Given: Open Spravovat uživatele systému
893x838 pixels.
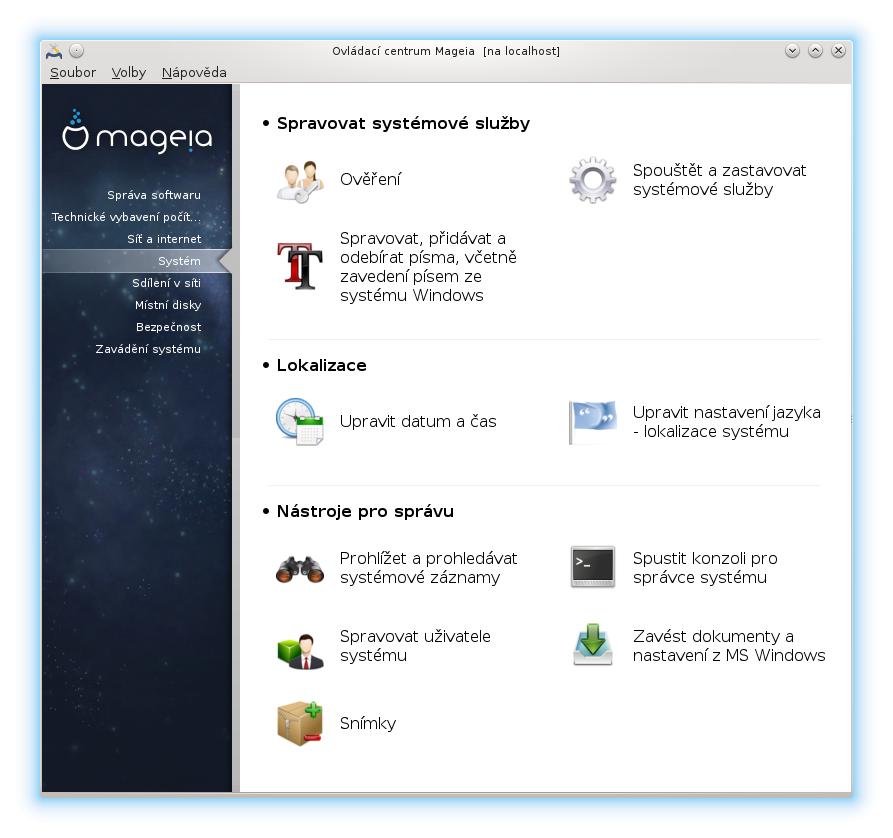Looking at the screenshot, I should pyautogui.click(x=415, y=646).
